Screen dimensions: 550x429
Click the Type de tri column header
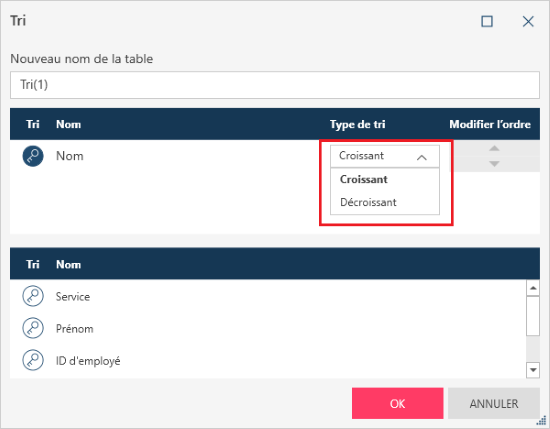(x=357, y=125)
